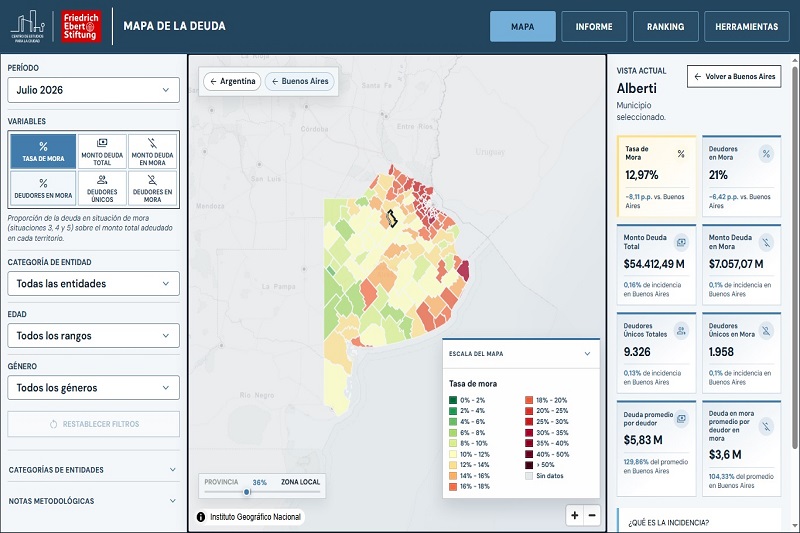Click the Deuda en mora promedio value $3,6 M
The height and width of the screenshot is (533, 800).
pos(724,454)
